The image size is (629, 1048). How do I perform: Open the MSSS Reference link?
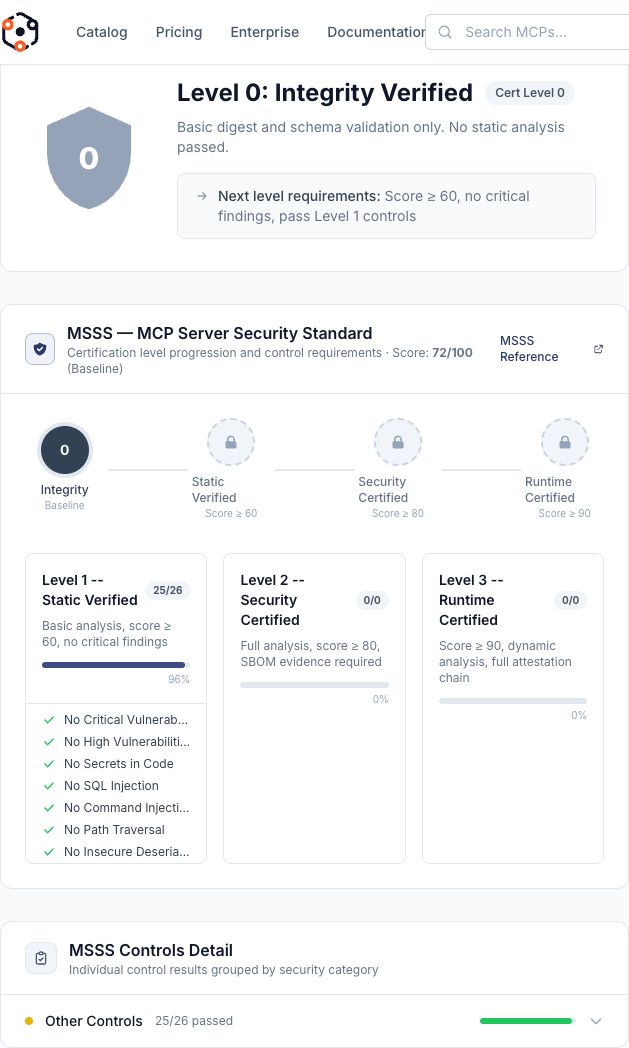529,349
